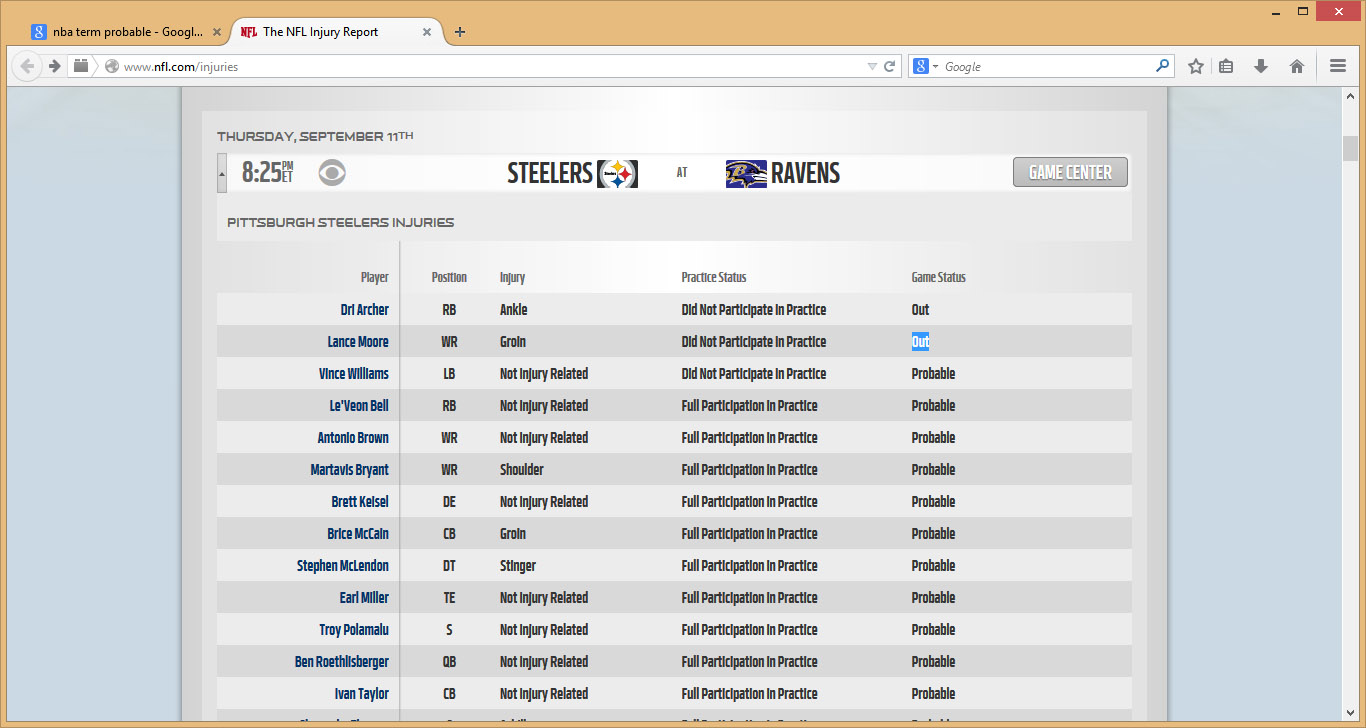The width and height of the screenshot is (1366, 728).
Task: Bookmark this page with star icon
Action: [1196, 66]
